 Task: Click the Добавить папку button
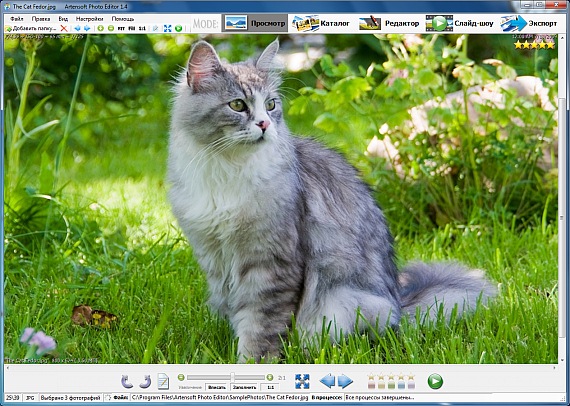tap(31, 28)
